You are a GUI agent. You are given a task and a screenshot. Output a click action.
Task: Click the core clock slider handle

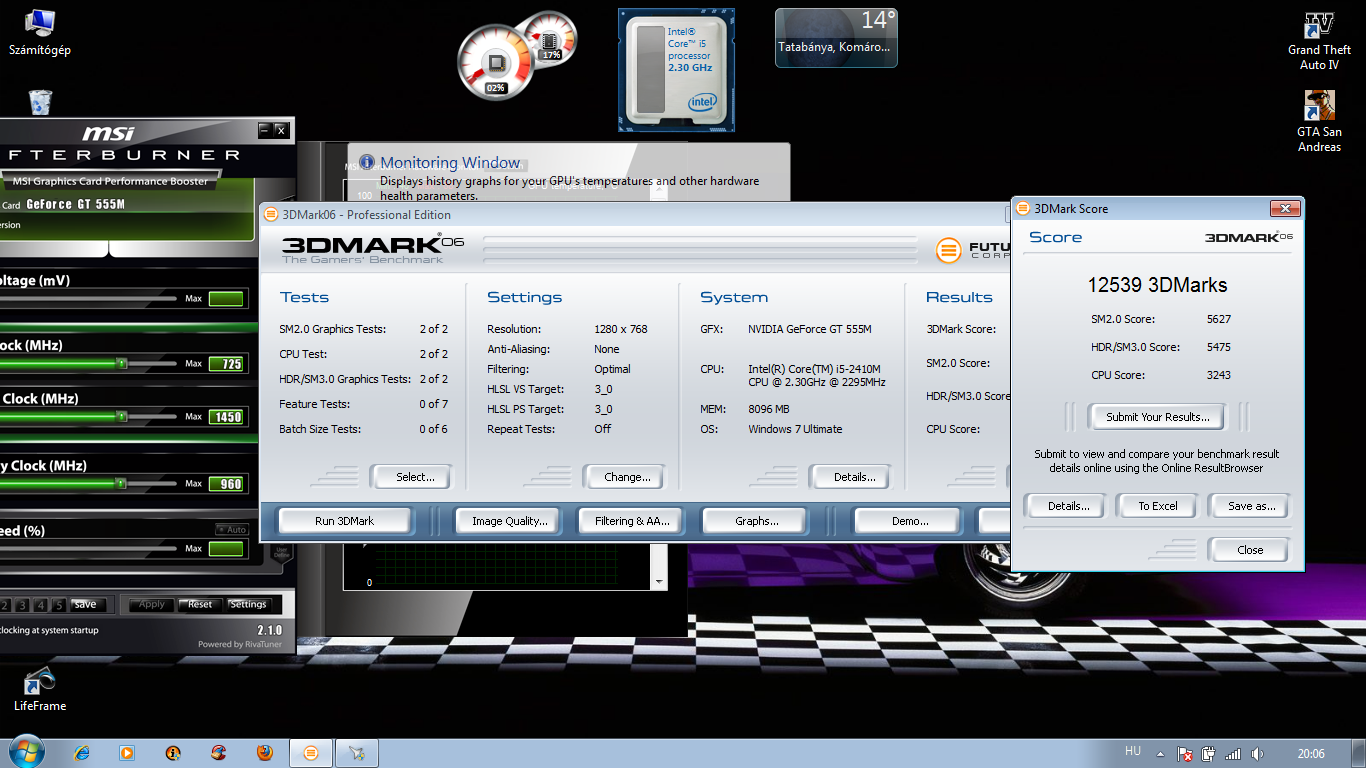pos(121,363)
